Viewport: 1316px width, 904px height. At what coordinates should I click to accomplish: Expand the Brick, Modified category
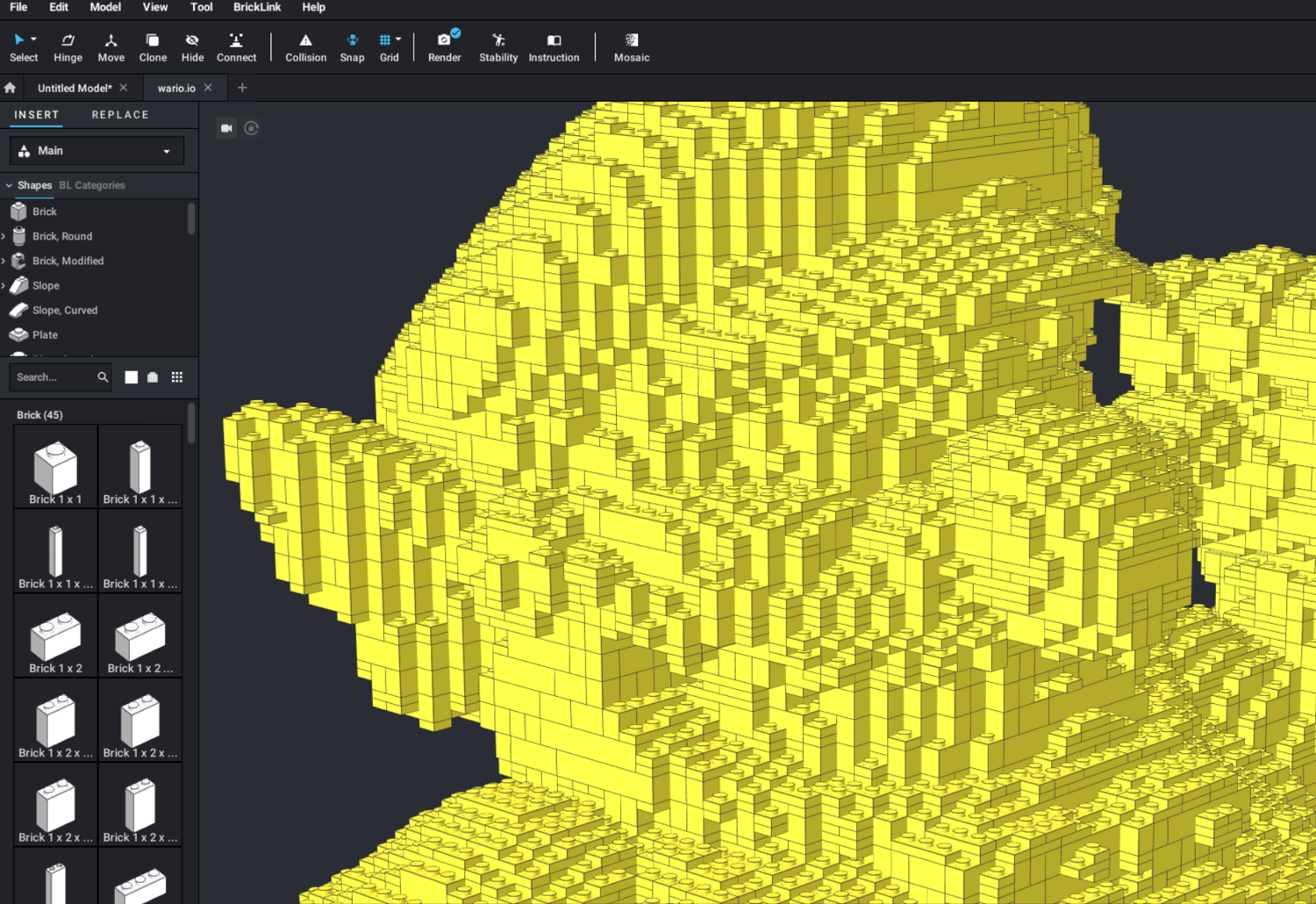coord(4,261)
